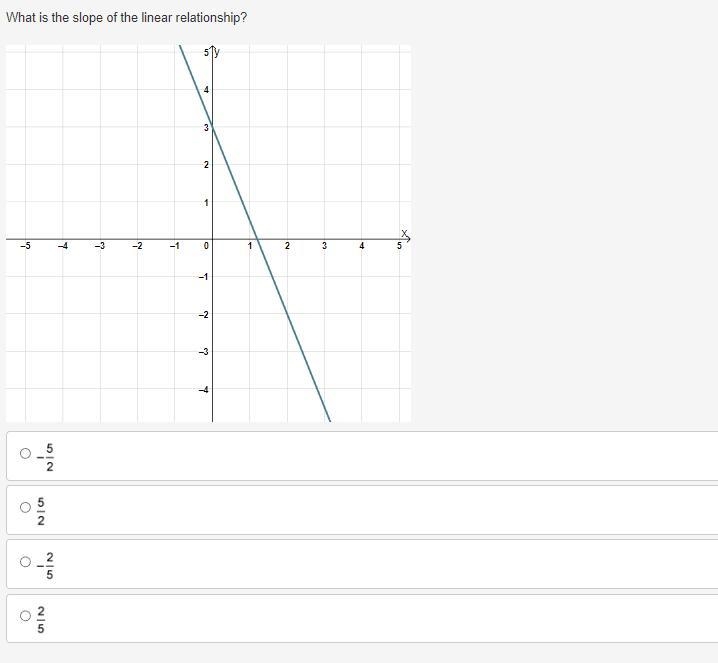This screenshot has height=663, width=718.
Task: Mark the positive 2/5 radio button
Action: coord(25,615)
